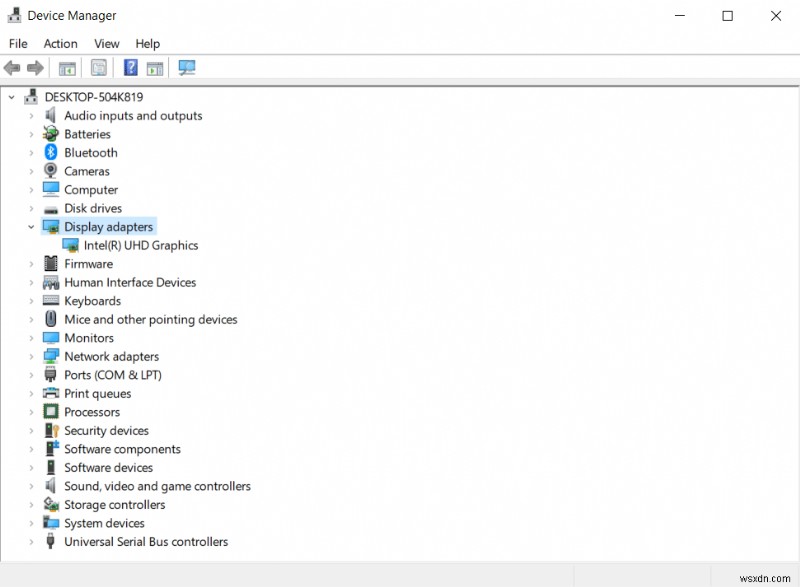Open the View menu
The height and width of the screenshot is (587, 800).
[x=106, y=43]
